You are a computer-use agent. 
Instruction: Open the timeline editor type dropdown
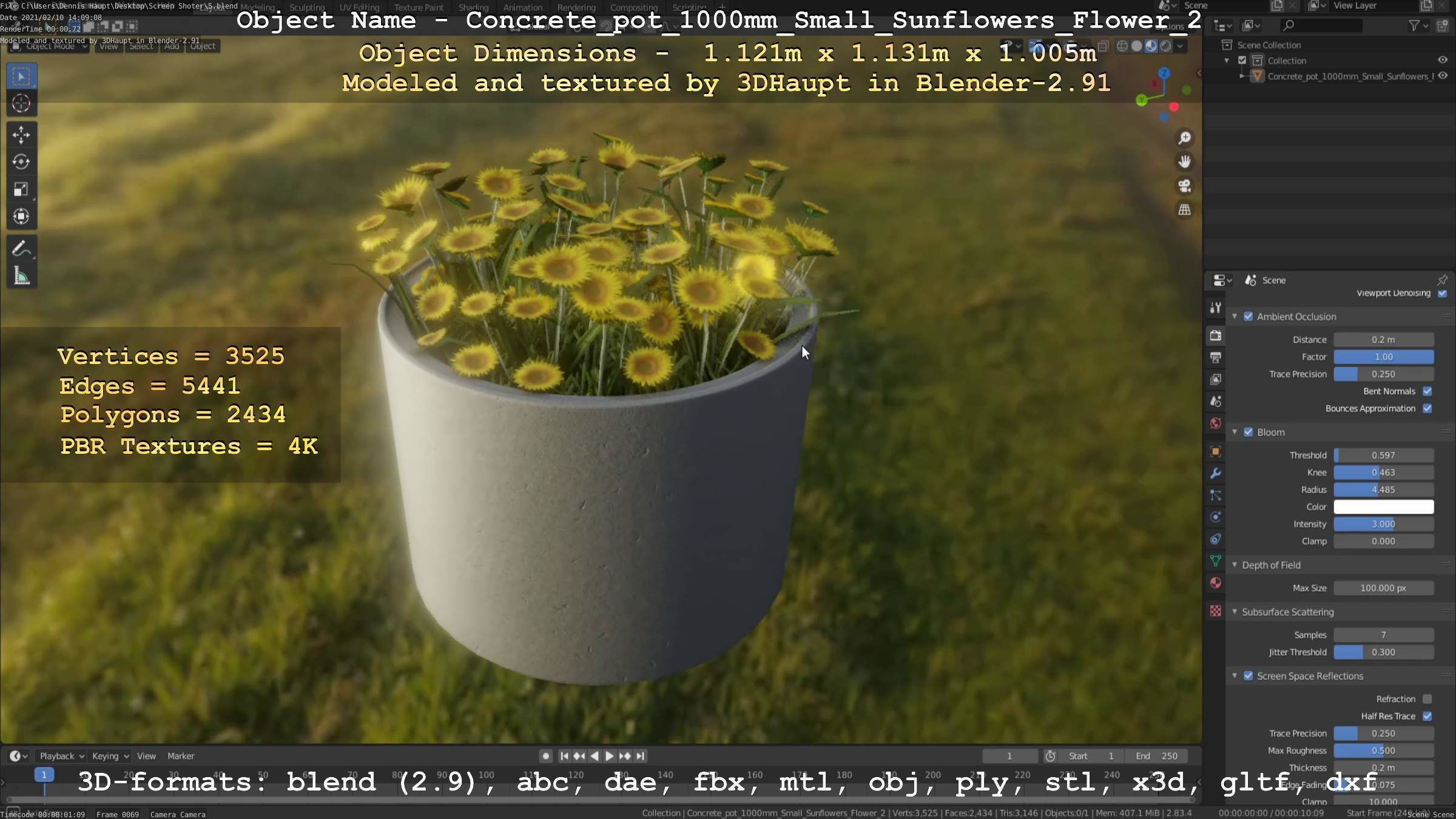pyautogui.click(x=18, y=756)
